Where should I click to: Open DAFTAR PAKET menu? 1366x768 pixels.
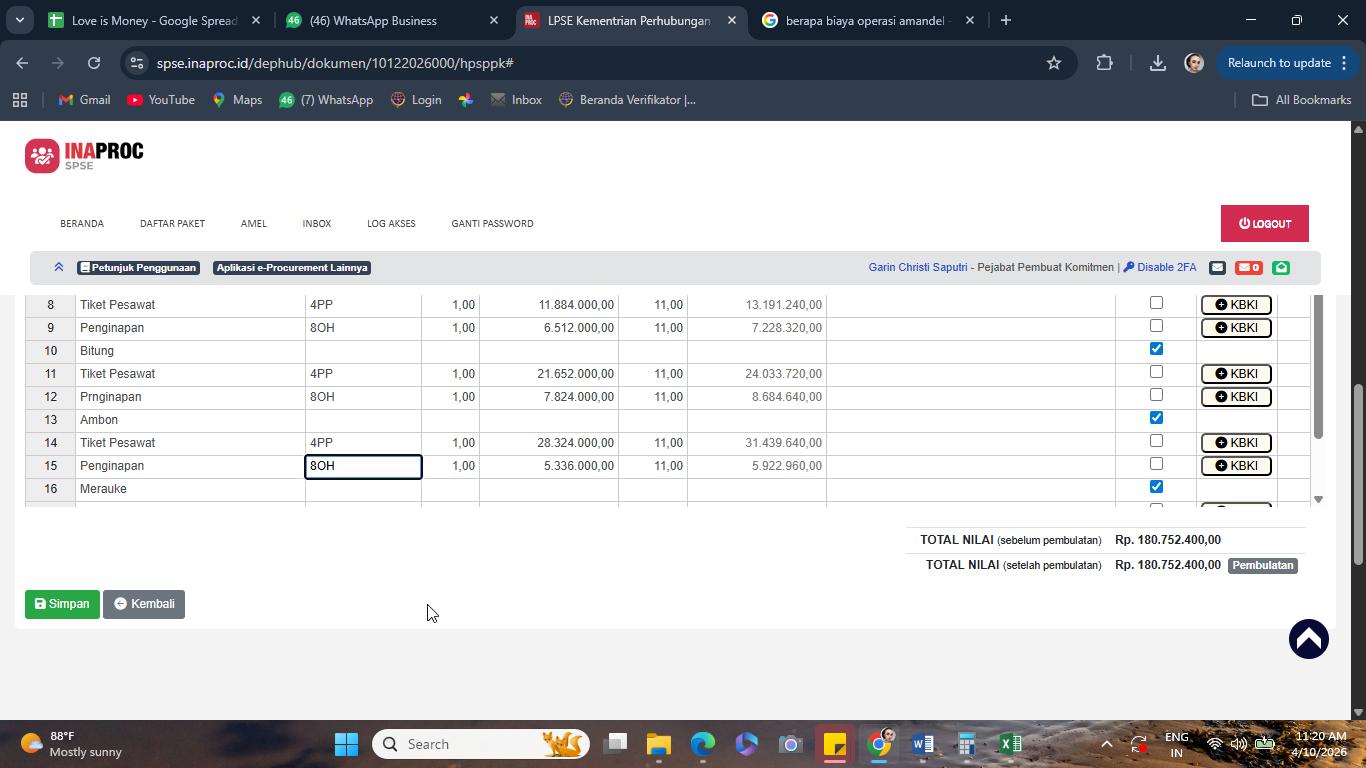pos(172,224)
